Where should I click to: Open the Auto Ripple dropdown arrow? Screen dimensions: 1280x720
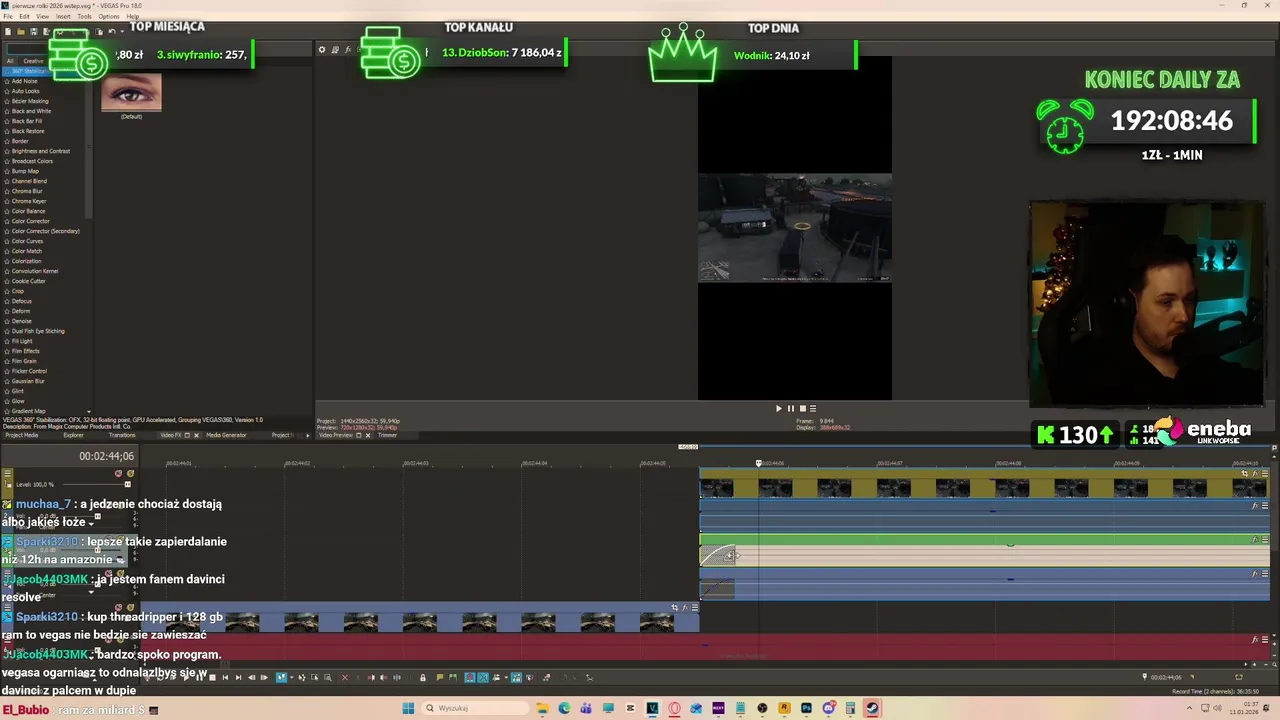pyautogui.click(x=506, y=677)
